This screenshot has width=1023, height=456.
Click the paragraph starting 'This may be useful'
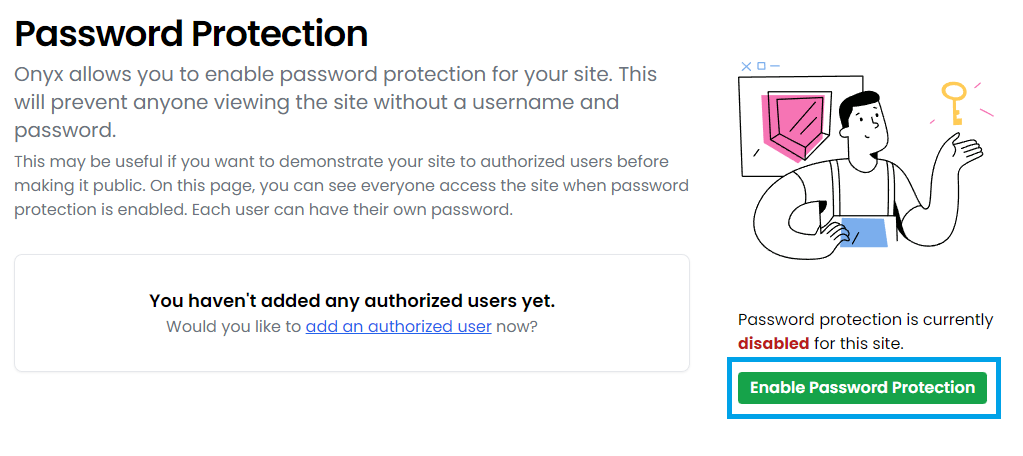tap(352, 186)
